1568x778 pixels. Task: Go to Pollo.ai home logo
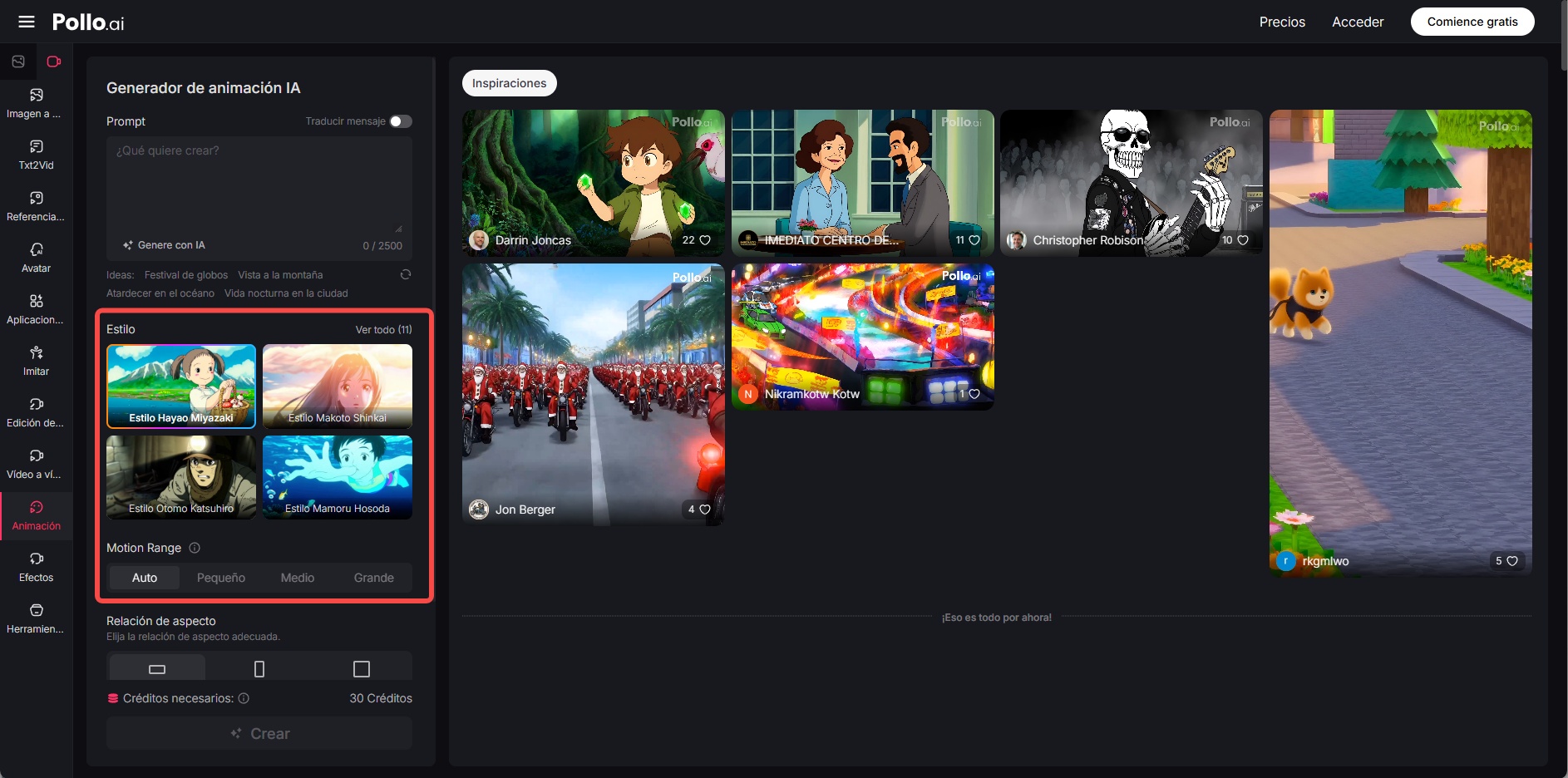88,22
